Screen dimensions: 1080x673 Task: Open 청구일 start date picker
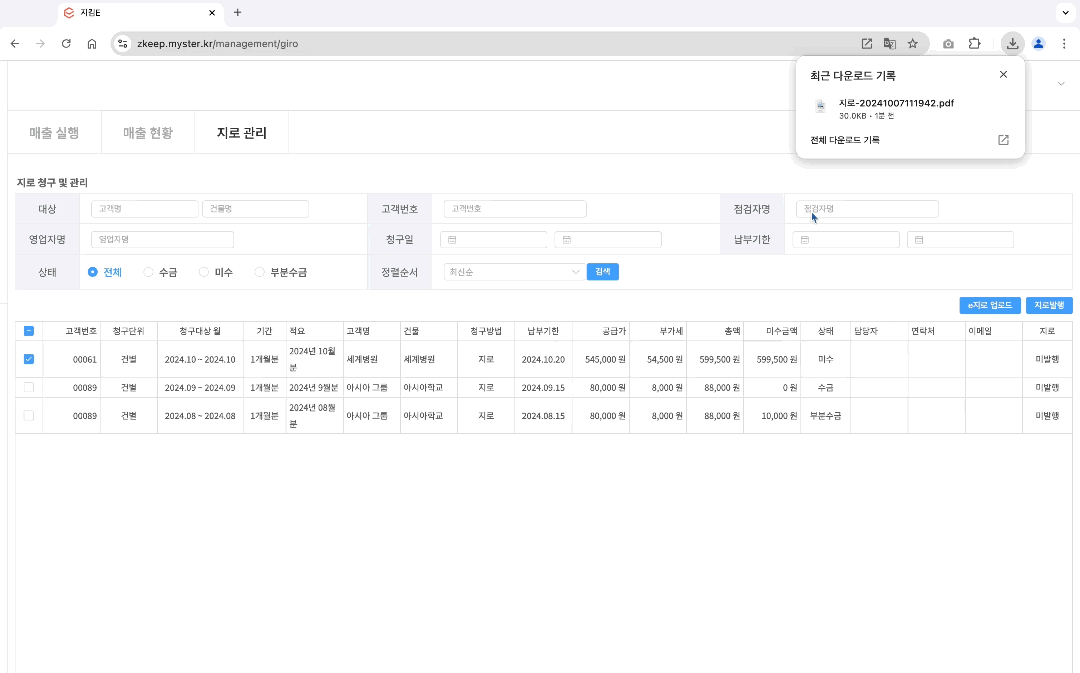click(493, 240)
